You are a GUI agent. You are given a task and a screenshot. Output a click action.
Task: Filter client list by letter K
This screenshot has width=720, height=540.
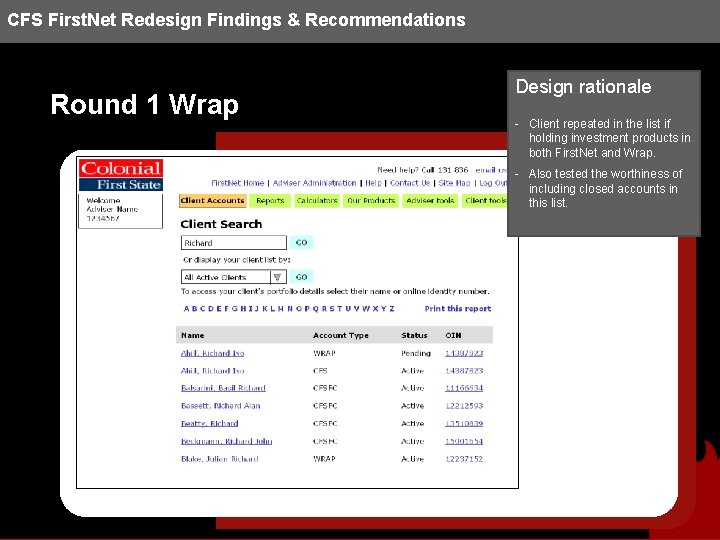click(x=264, y=309)
